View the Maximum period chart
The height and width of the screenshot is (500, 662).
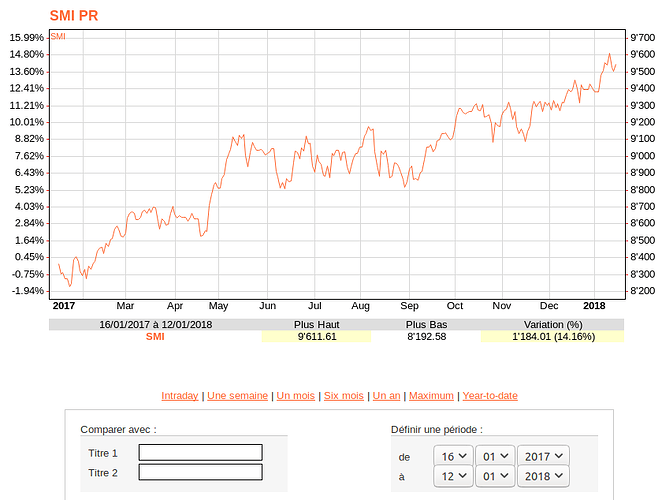[431, 396]
